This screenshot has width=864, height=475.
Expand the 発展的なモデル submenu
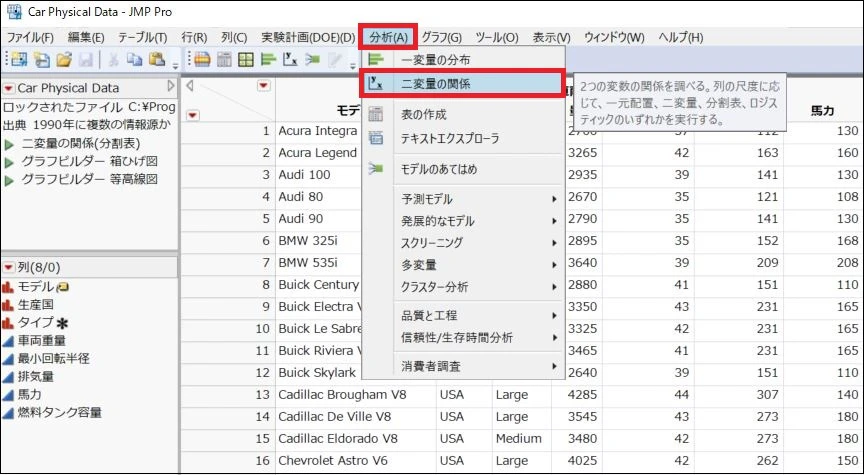479,221
